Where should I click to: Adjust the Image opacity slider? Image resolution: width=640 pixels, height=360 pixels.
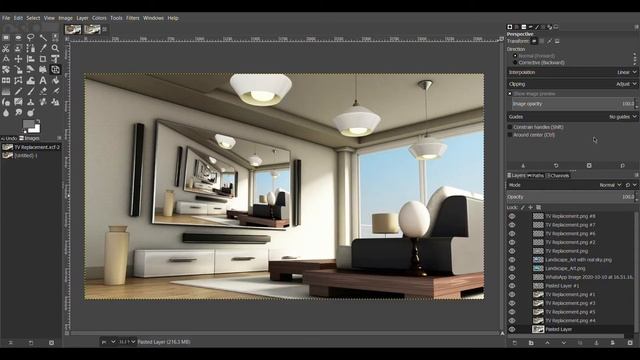pos(573,104)
